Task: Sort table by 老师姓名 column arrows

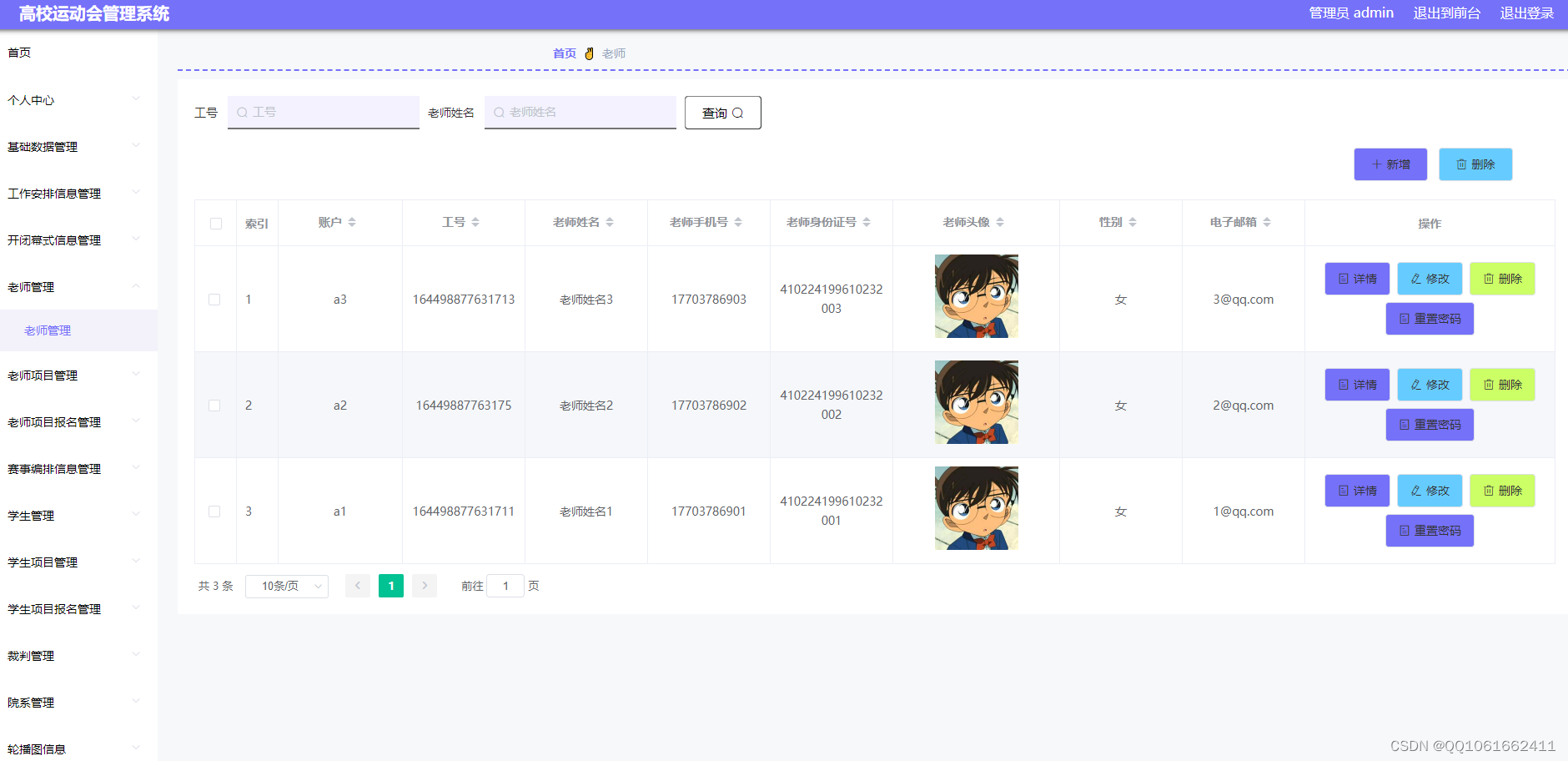Action: point(610,222)
